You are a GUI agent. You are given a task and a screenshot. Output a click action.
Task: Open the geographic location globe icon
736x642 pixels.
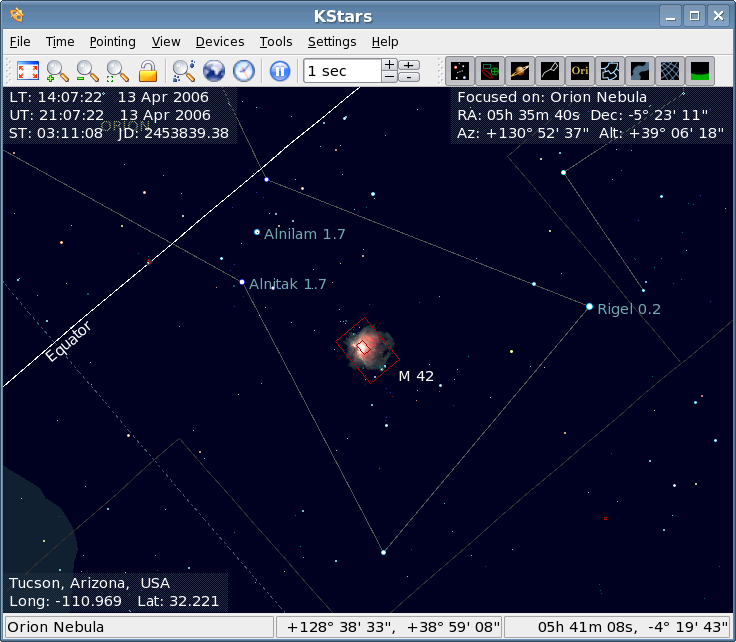click(x=214, y=71)
